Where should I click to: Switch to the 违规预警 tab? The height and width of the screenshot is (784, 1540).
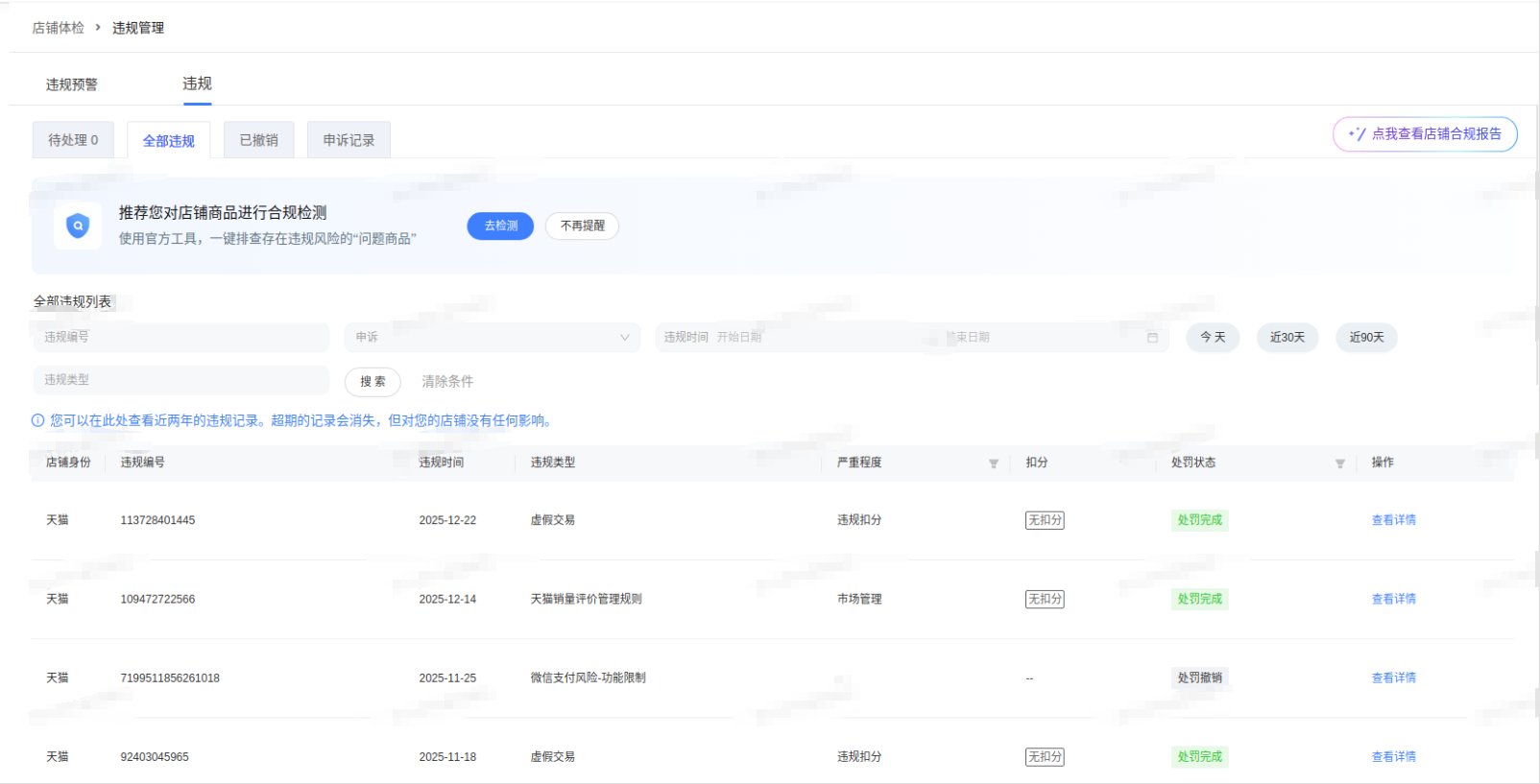[x=72, y=84]
